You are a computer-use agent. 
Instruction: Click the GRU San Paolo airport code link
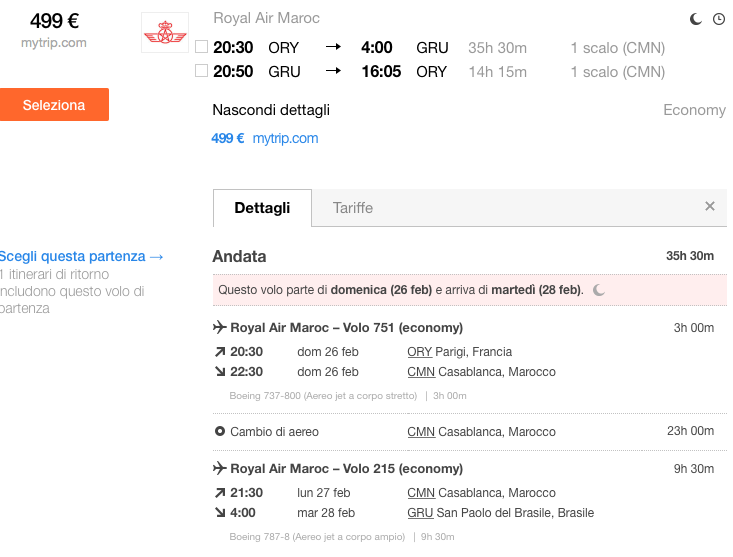click(x=420, y=513)
